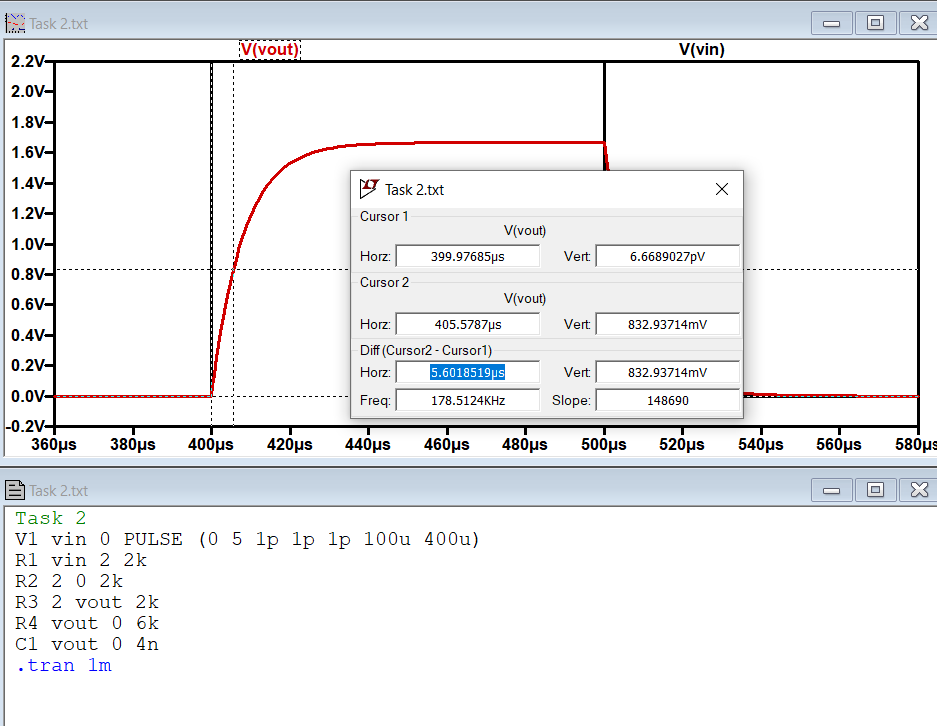Click waveform icon in plot window title bar

(x=15, y=23)
